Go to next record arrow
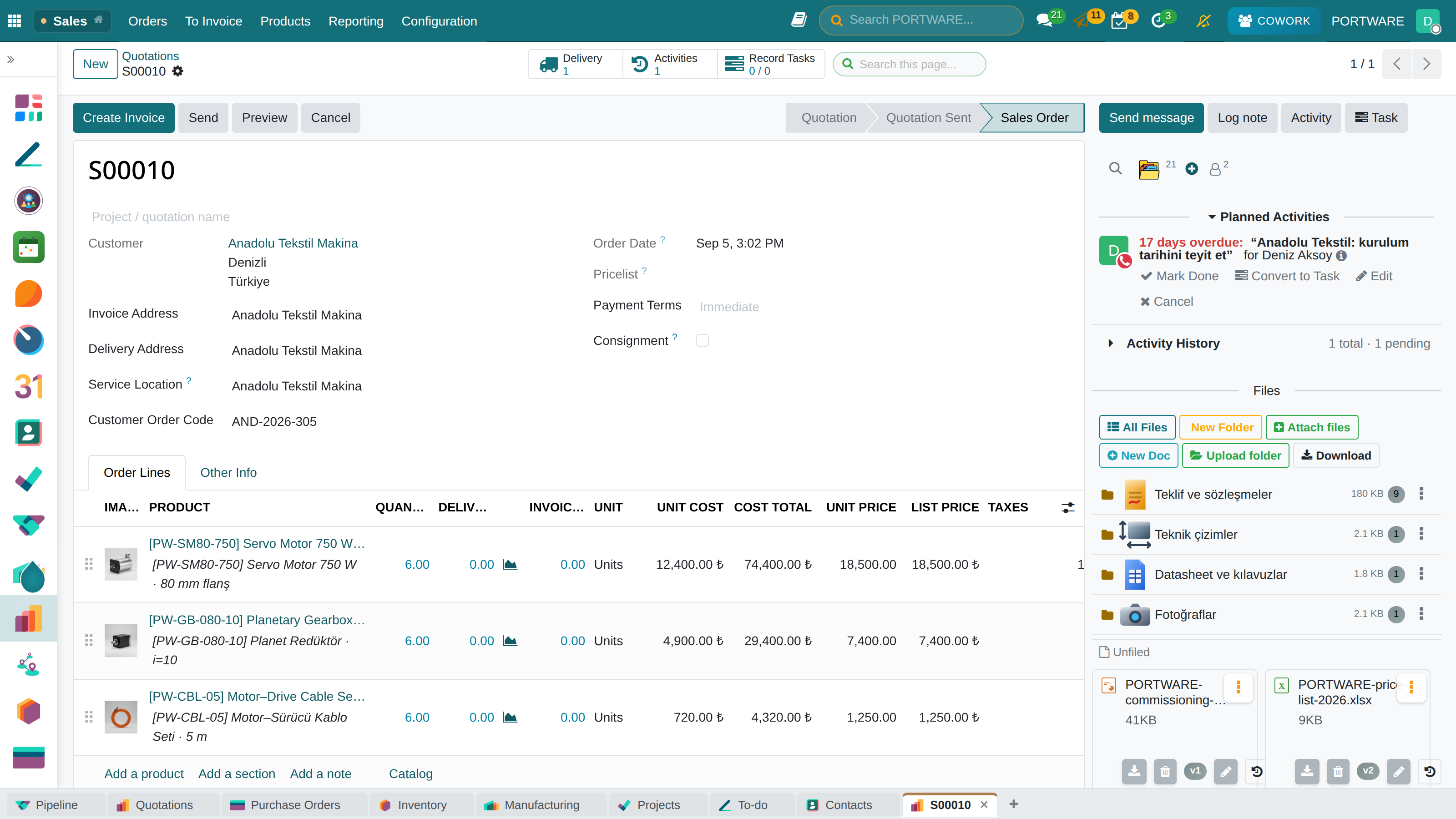The height and width of the screenshot is (819, 1456). click(x=1426, y=64)
